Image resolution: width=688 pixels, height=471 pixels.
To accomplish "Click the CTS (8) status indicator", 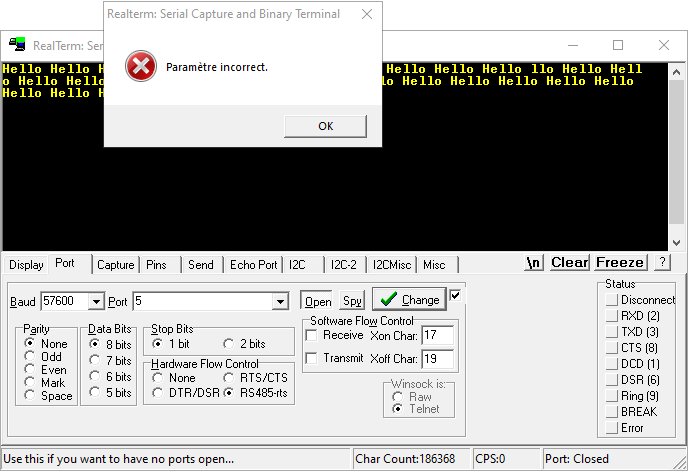I will point(612,348).
